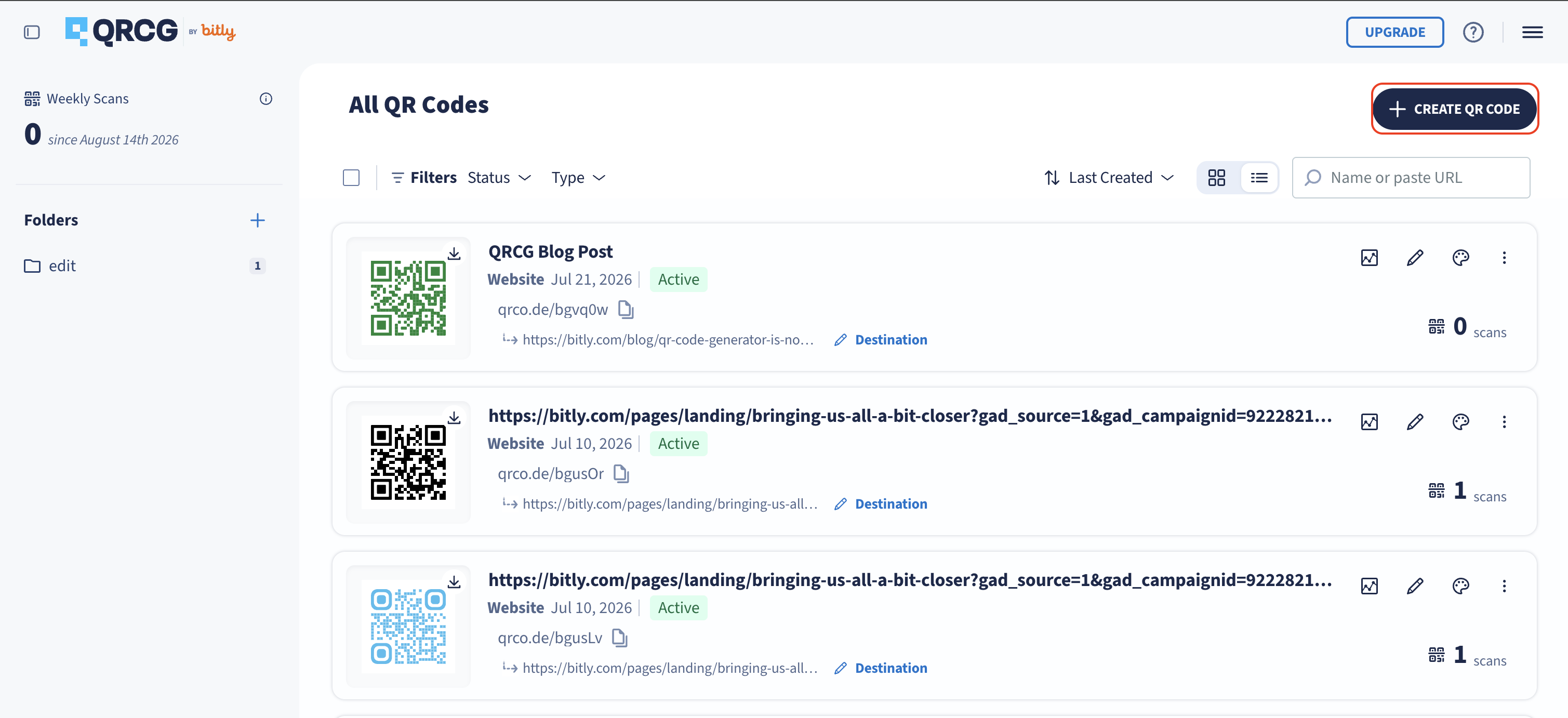The height and width of the screenshot is (718, 1568).
Task: Focus the Name or paste URL search field
Action: [x=1411, y=178]
